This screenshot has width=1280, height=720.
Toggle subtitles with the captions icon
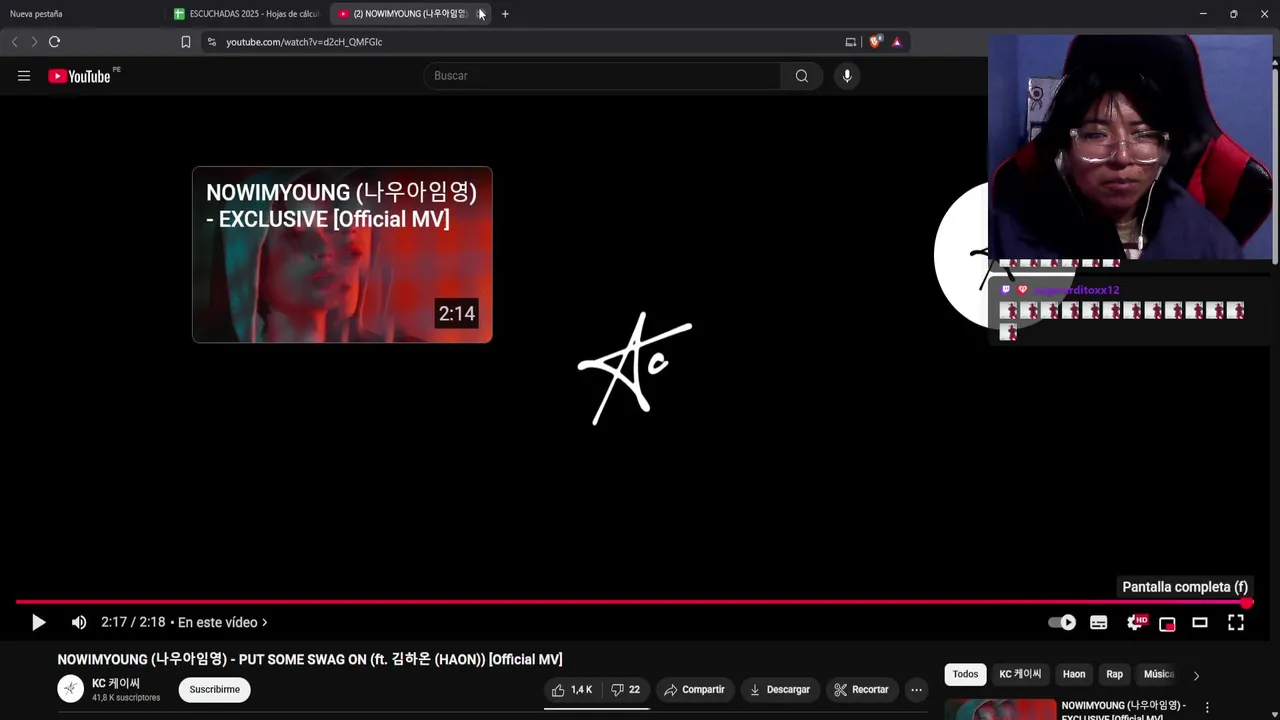pyautogui.click(x=1099, y=622)
